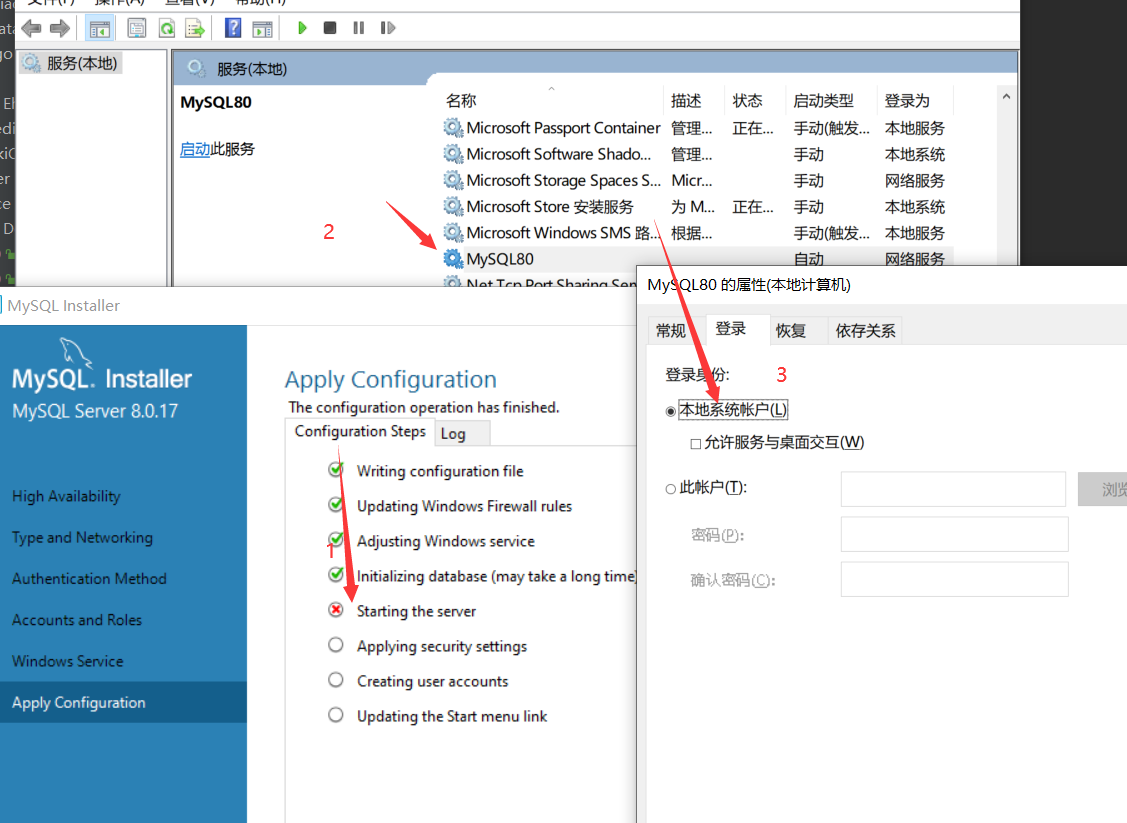Image resolution: width=1127 pixels, height=823 pixels.
Task: Switch to 恢复 tab in properties
Action: (x=791, y=331)
